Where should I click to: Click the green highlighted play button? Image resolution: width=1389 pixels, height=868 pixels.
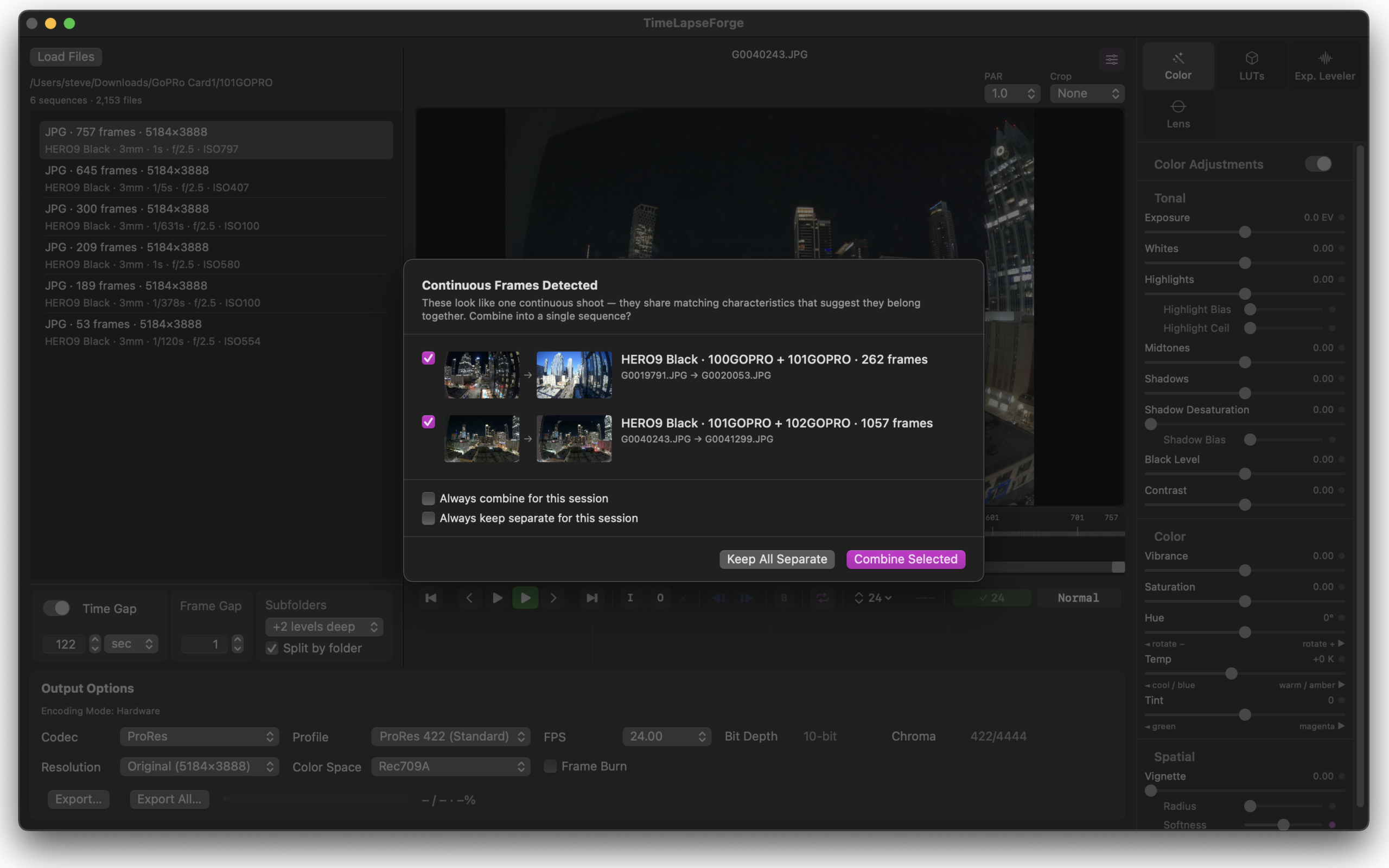click(525, 598)
